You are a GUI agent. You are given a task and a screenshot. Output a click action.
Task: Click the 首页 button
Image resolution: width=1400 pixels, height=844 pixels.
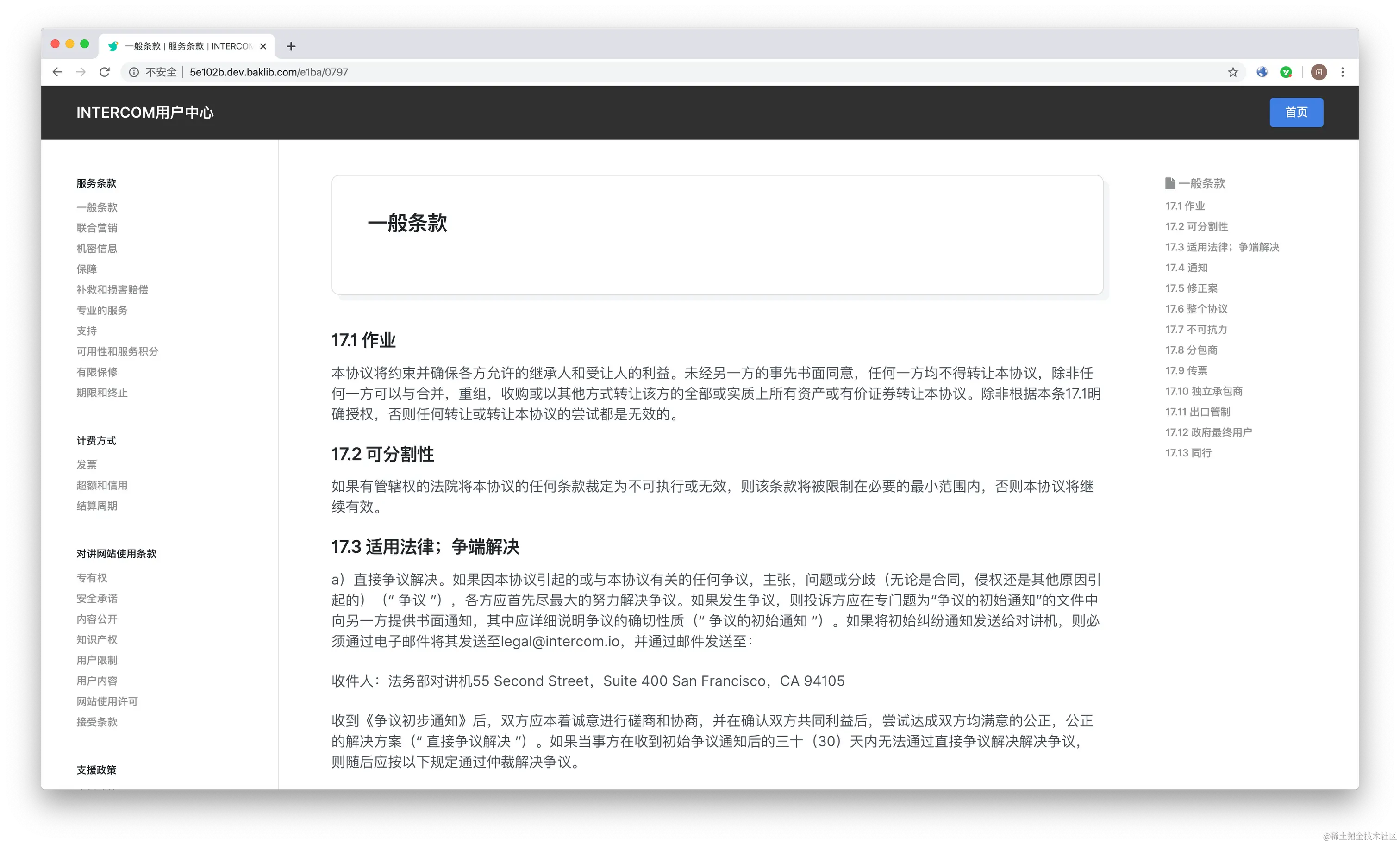[1296, 113]
